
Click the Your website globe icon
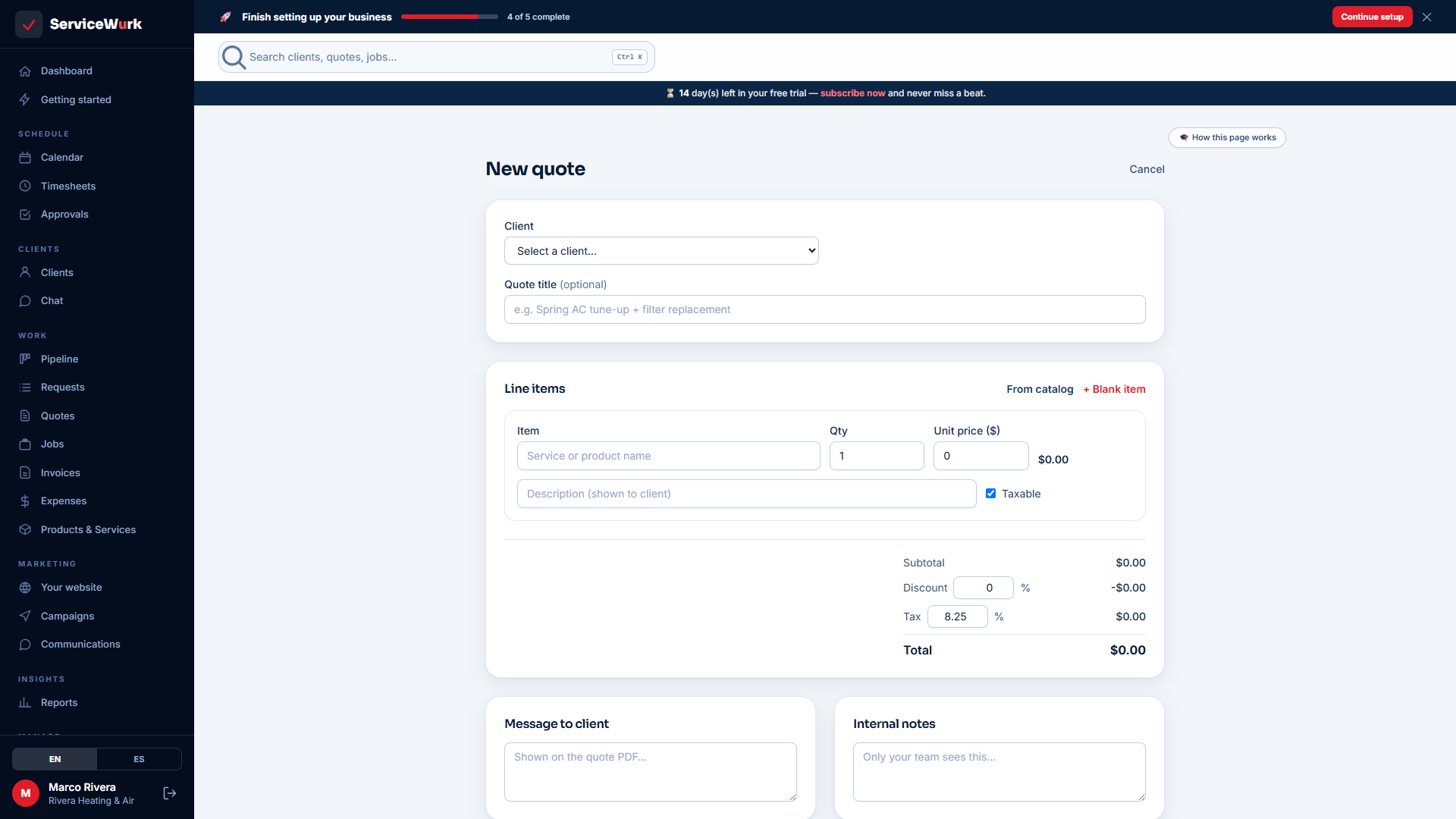click(x=25, y=588)
